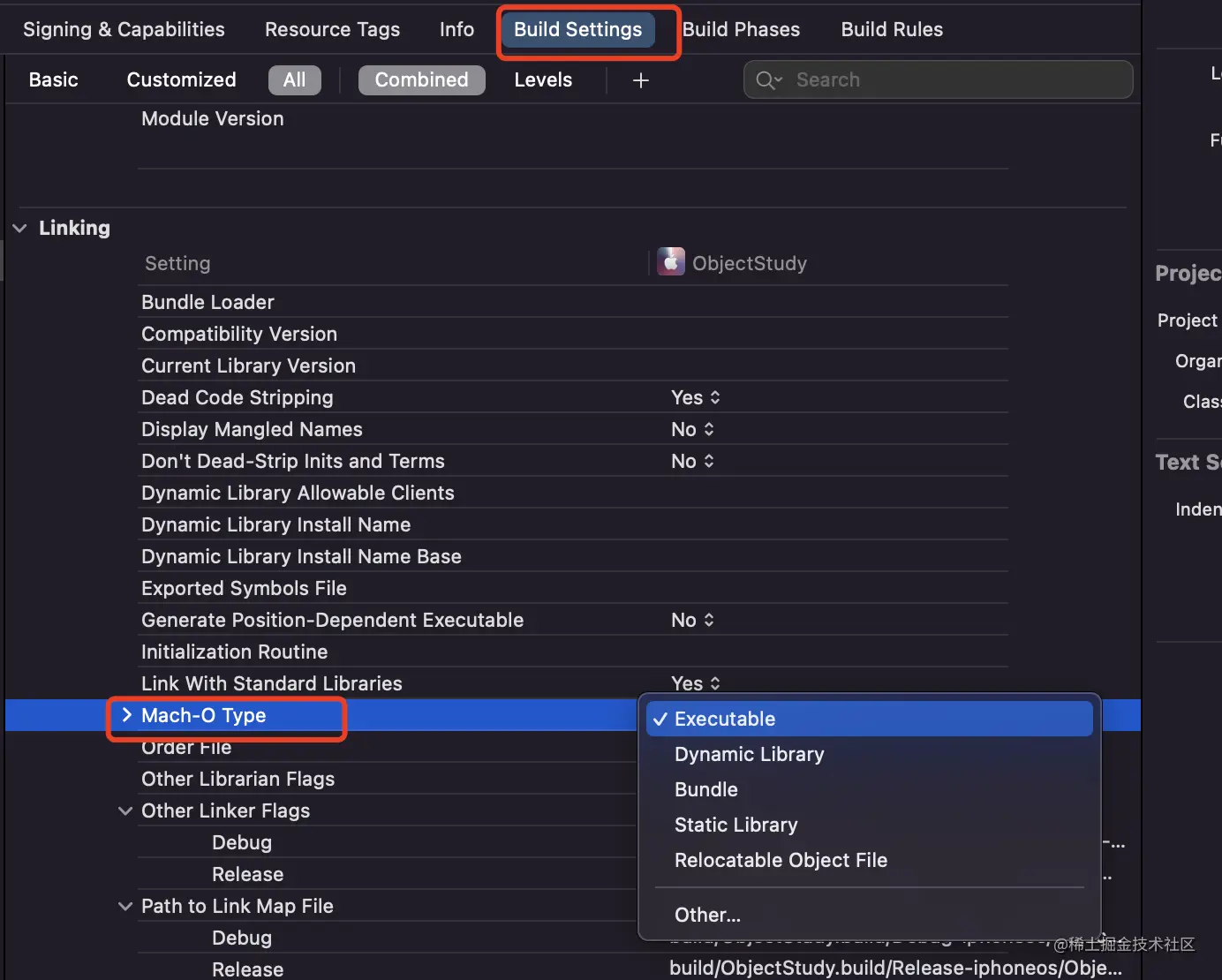Choose Executable in Mach-O popup
This screenshot has height=980, width=1222.
point(870,719)
